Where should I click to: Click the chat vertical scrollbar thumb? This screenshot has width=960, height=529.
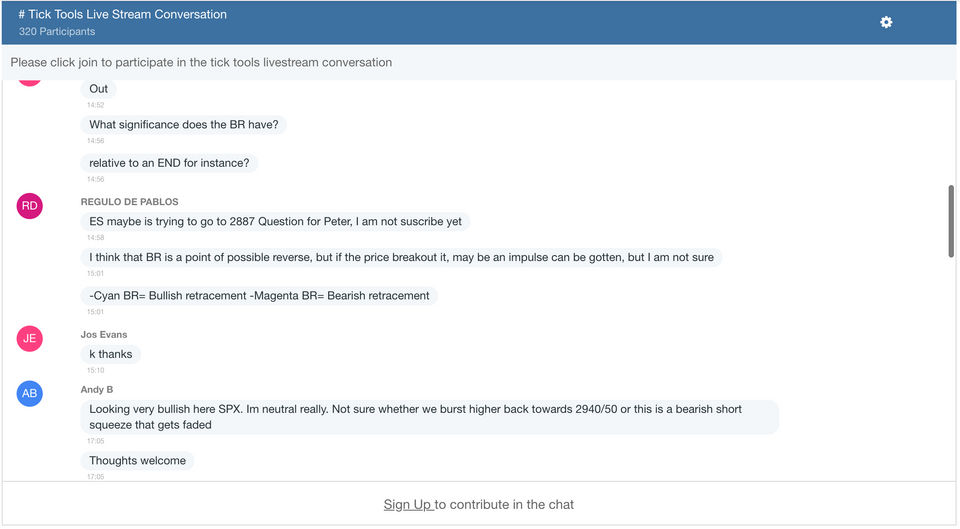coord(952,221)
